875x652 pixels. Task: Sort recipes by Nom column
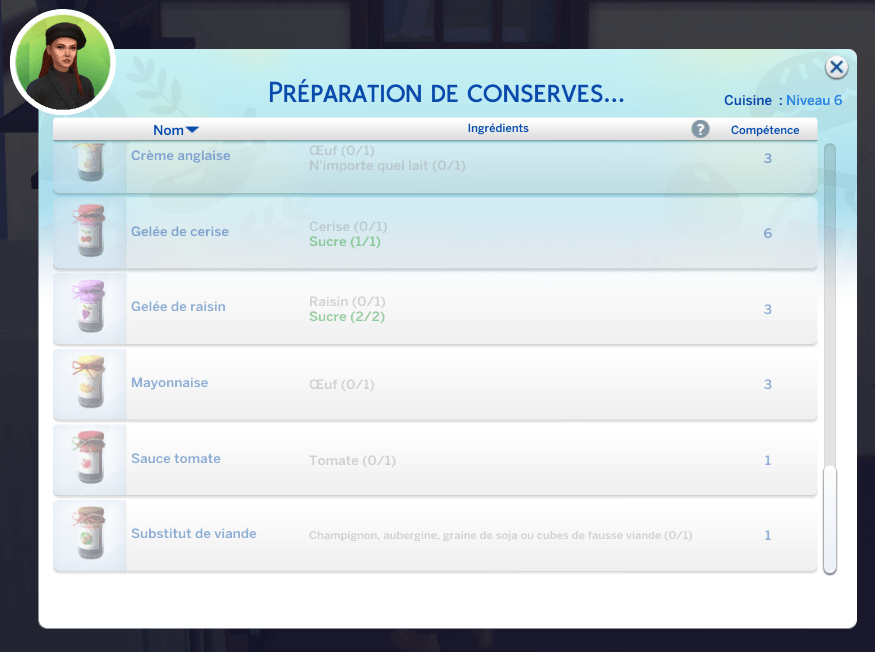click(175, 130)
